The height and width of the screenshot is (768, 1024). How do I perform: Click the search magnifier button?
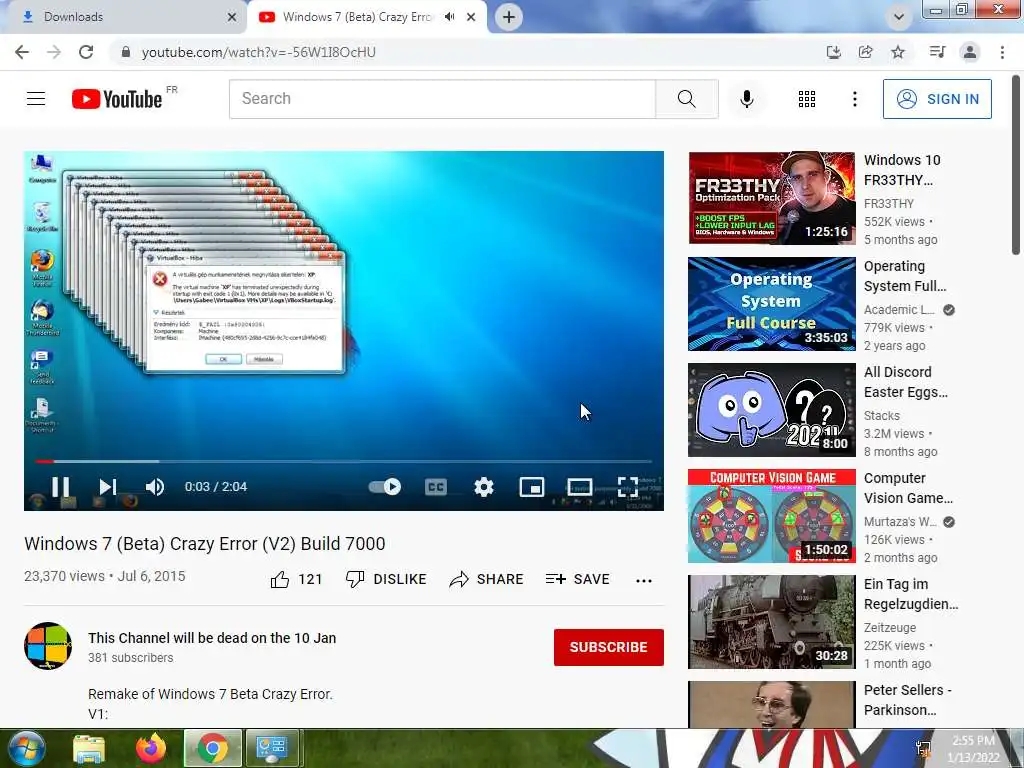(686, 99)
